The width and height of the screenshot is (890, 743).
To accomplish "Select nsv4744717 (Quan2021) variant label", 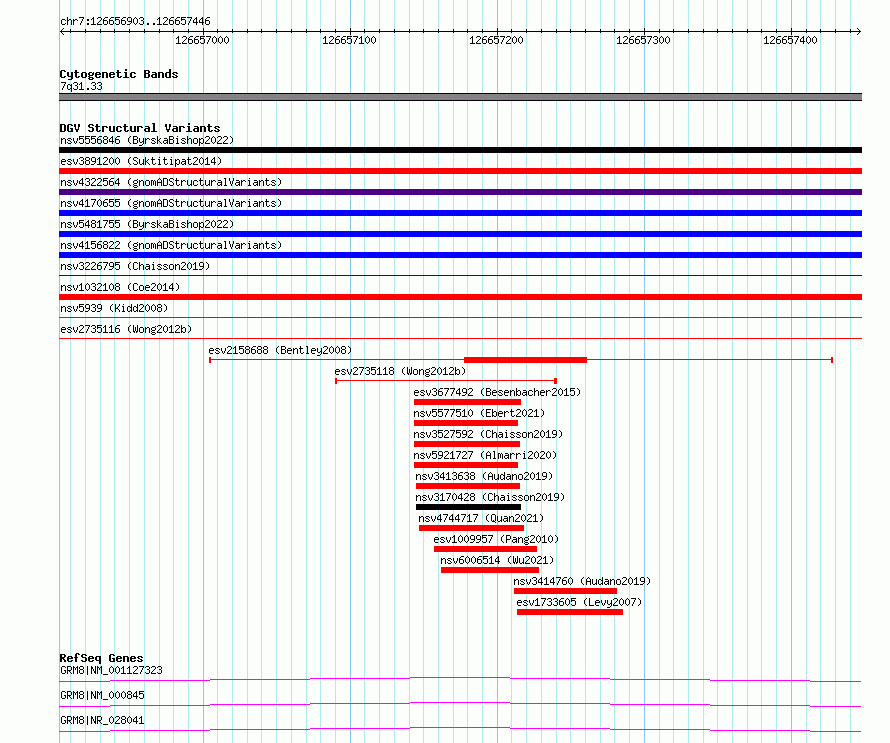I will point(481,518).
